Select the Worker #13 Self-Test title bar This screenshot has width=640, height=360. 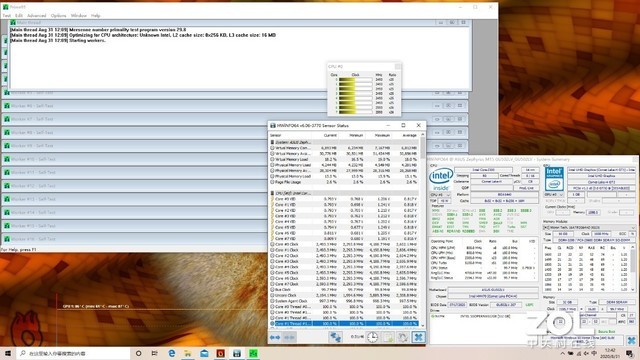tap(135, 199)
